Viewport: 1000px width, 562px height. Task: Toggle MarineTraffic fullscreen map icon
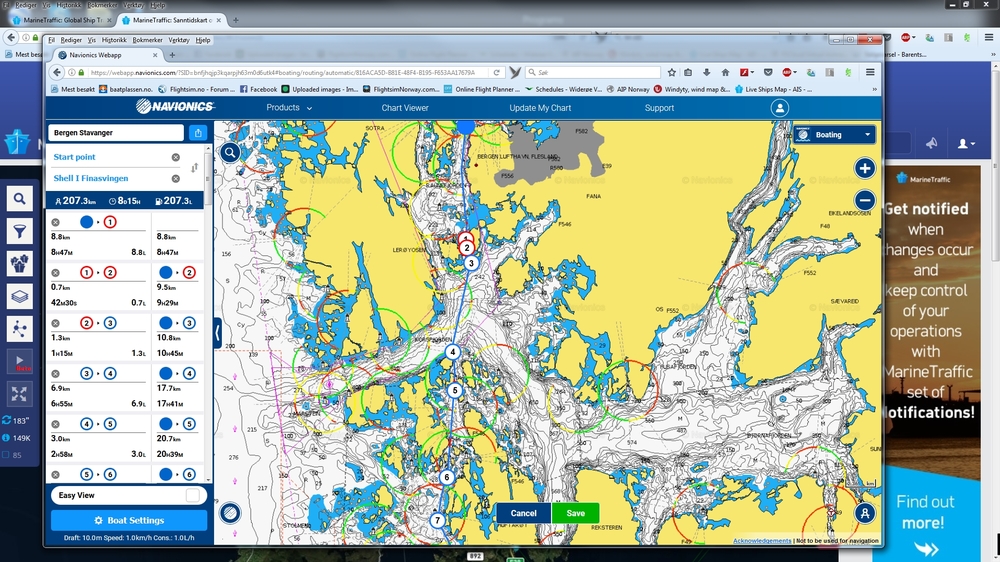[x=19, y=394]
